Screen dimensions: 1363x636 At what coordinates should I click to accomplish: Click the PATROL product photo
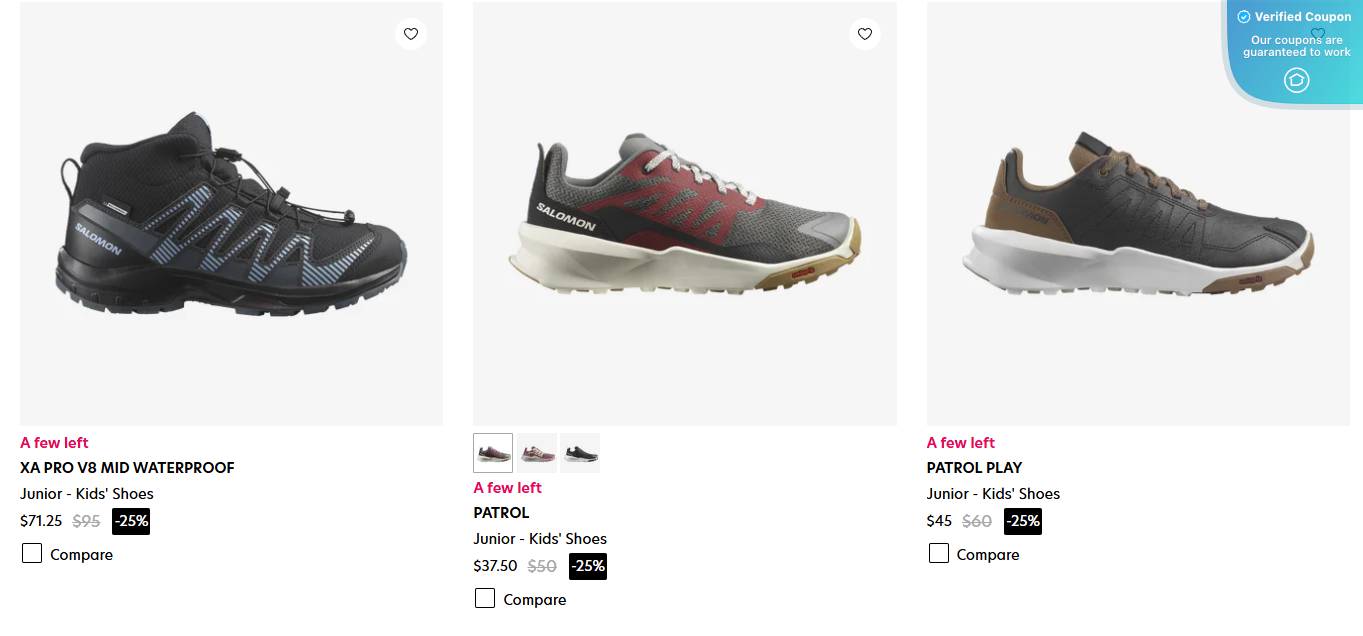[x=684, y=213]
